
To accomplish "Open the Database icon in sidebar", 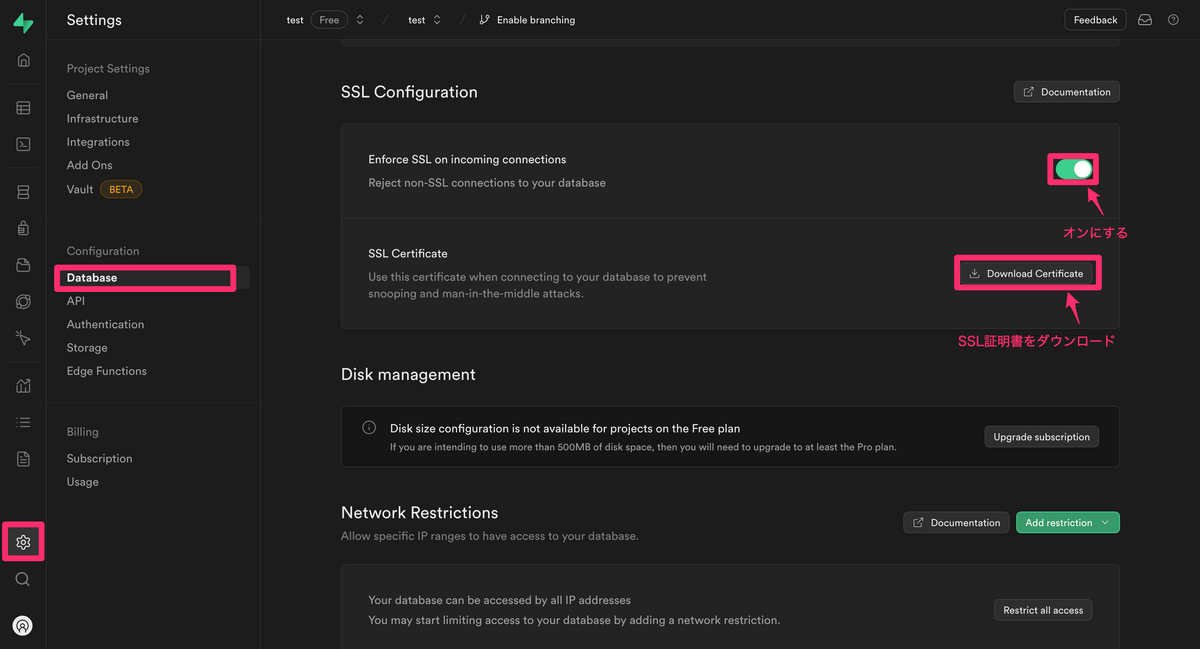I will [x=23, y=192].
